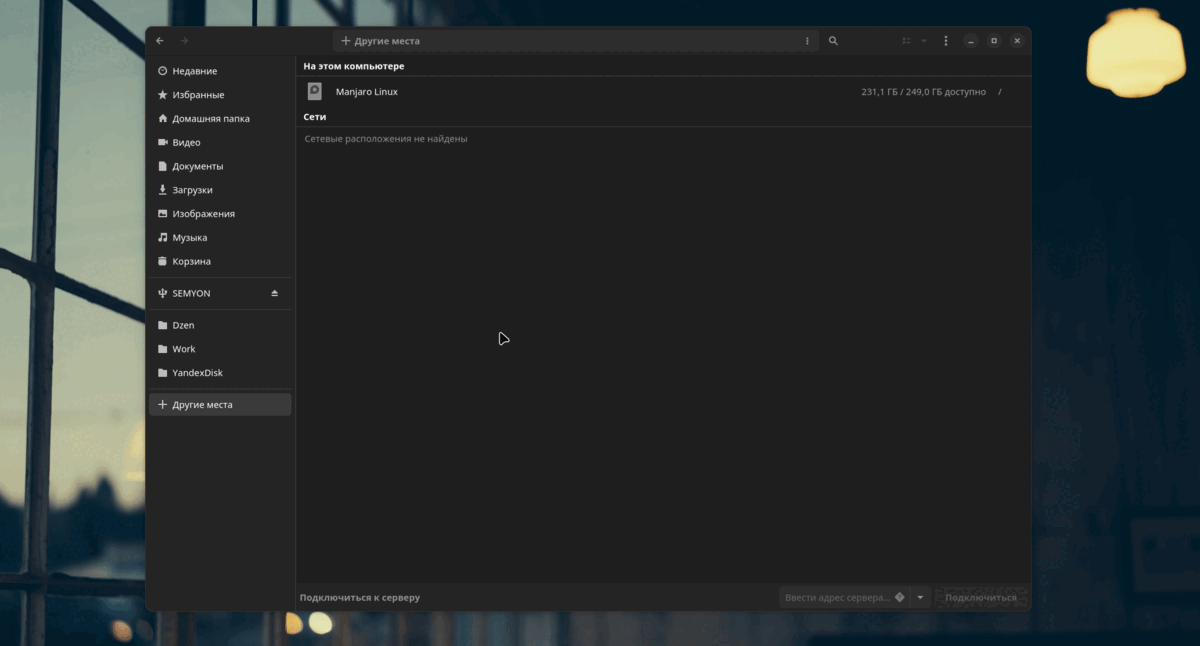Open Недавние in the sidebar

coord(194,71)
